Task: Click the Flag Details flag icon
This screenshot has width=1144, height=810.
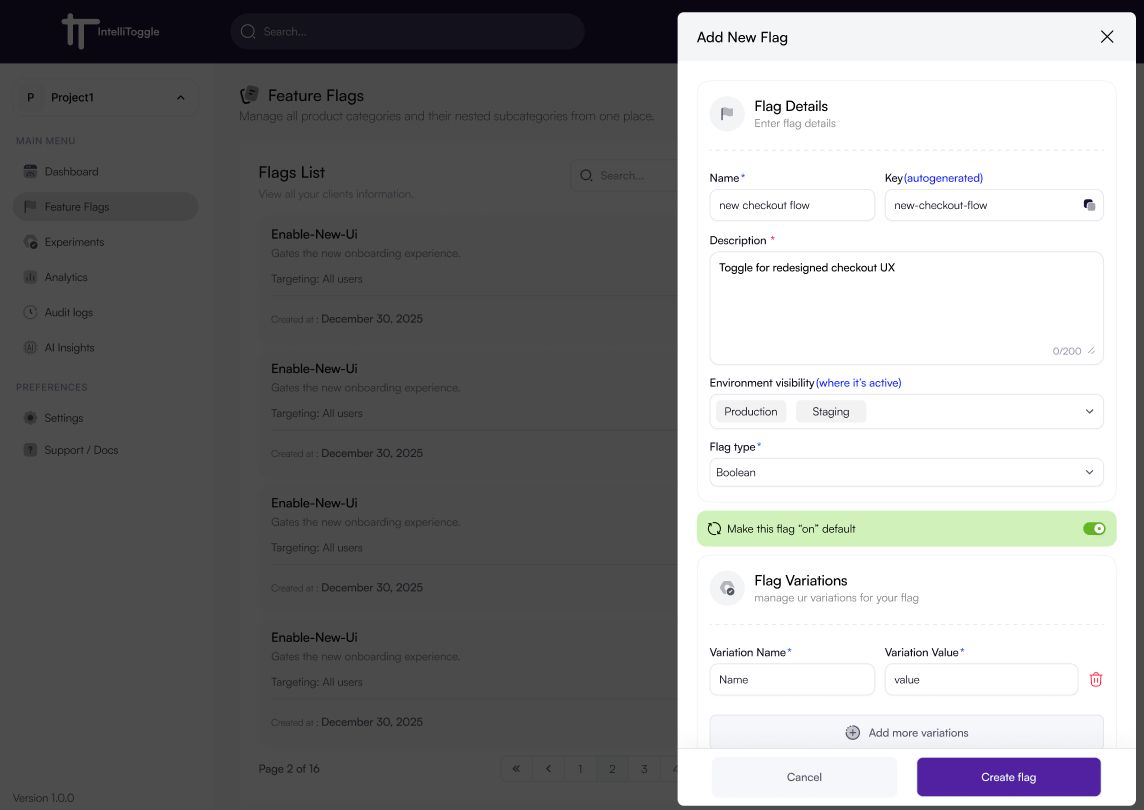Action: [727, 114]
